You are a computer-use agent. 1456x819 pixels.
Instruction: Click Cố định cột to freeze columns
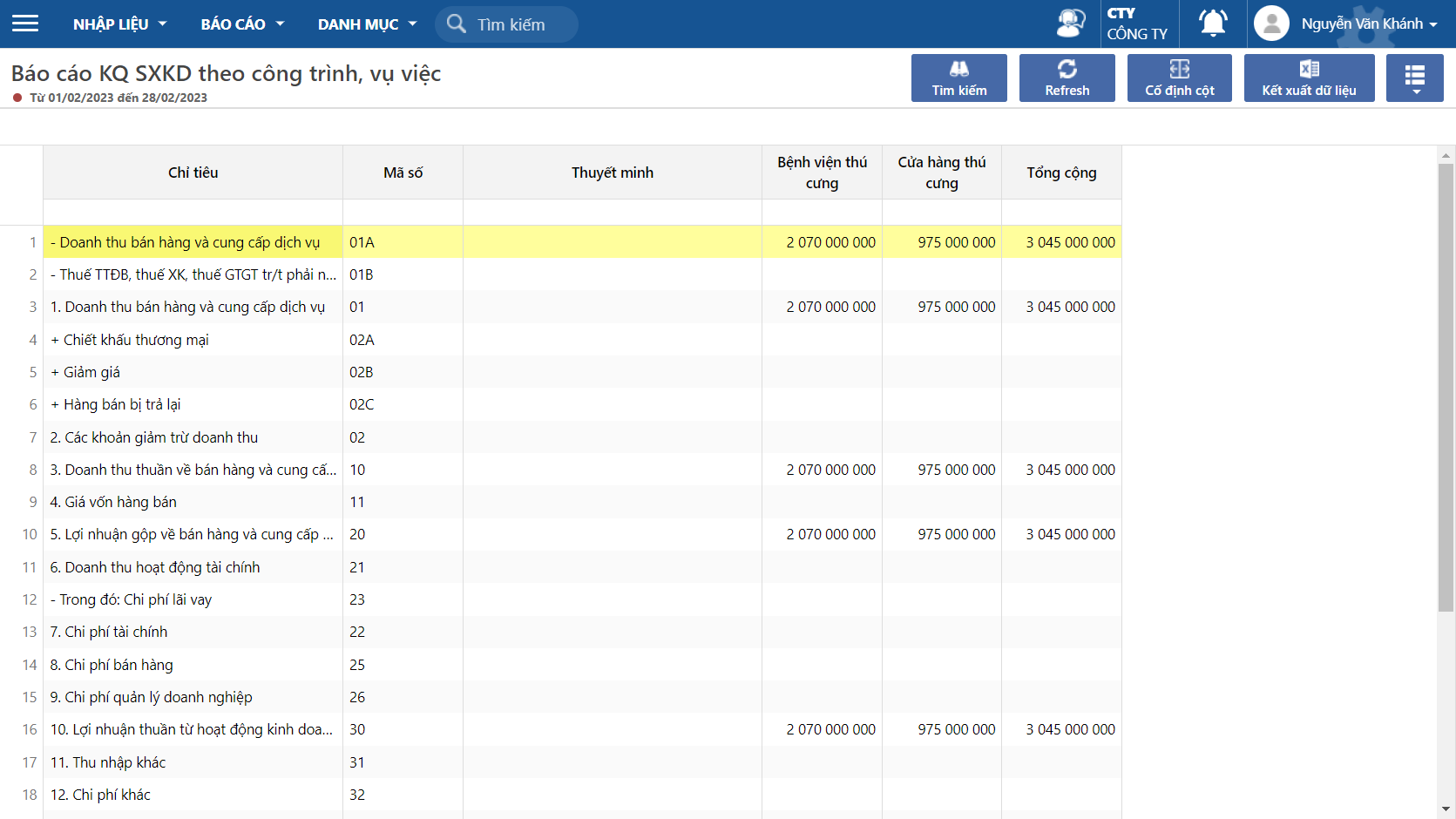(x=1179, y=78)
